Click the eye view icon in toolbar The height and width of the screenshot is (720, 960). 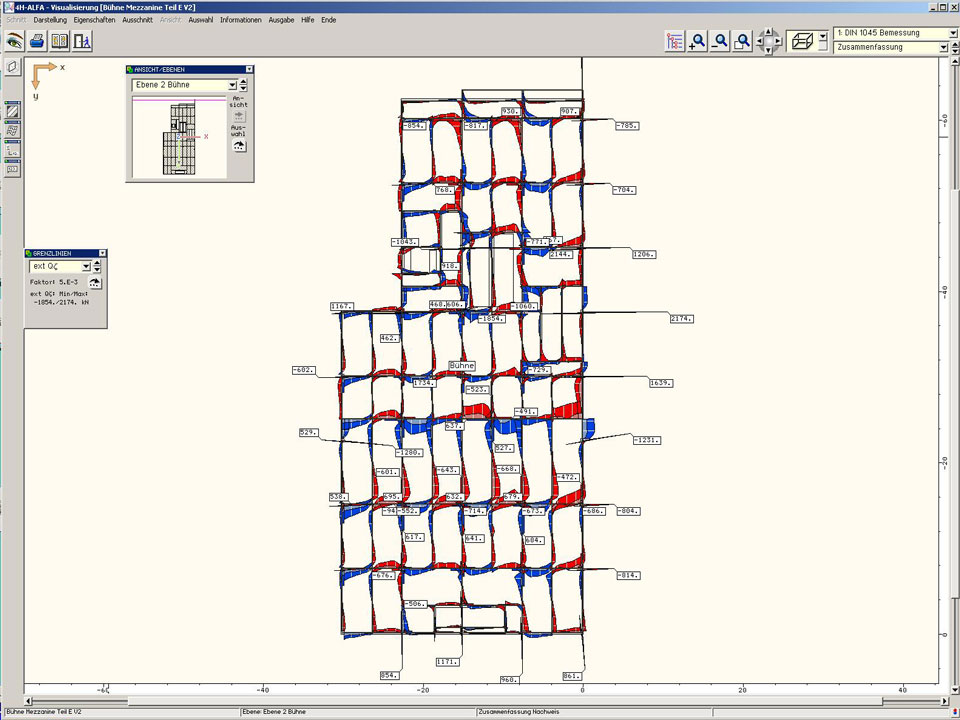14,41
